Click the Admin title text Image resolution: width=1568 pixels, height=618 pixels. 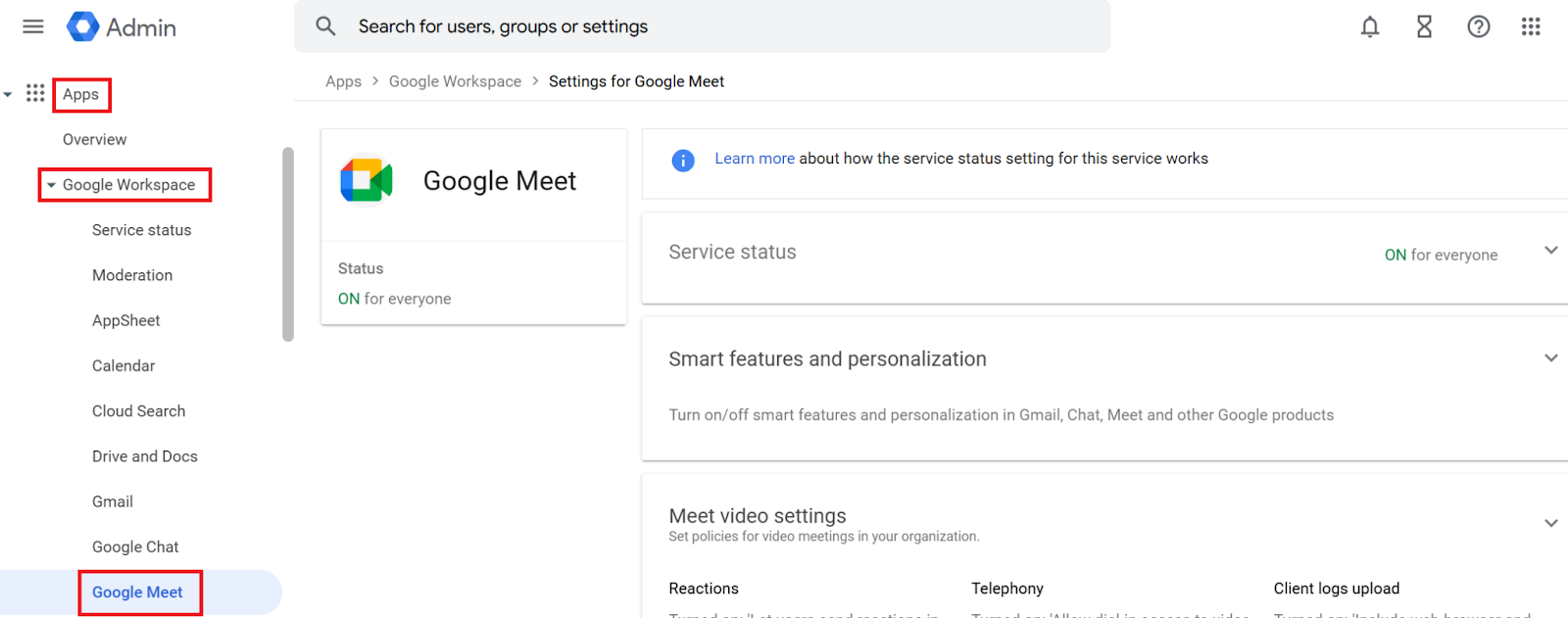click(x=141, y=27)
